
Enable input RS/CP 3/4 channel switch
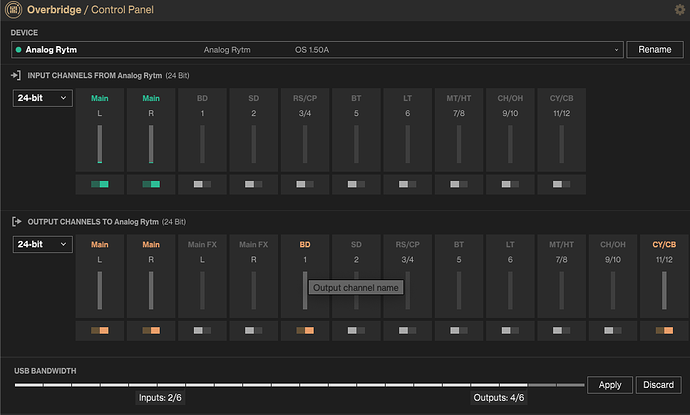[x=305, y=184]
